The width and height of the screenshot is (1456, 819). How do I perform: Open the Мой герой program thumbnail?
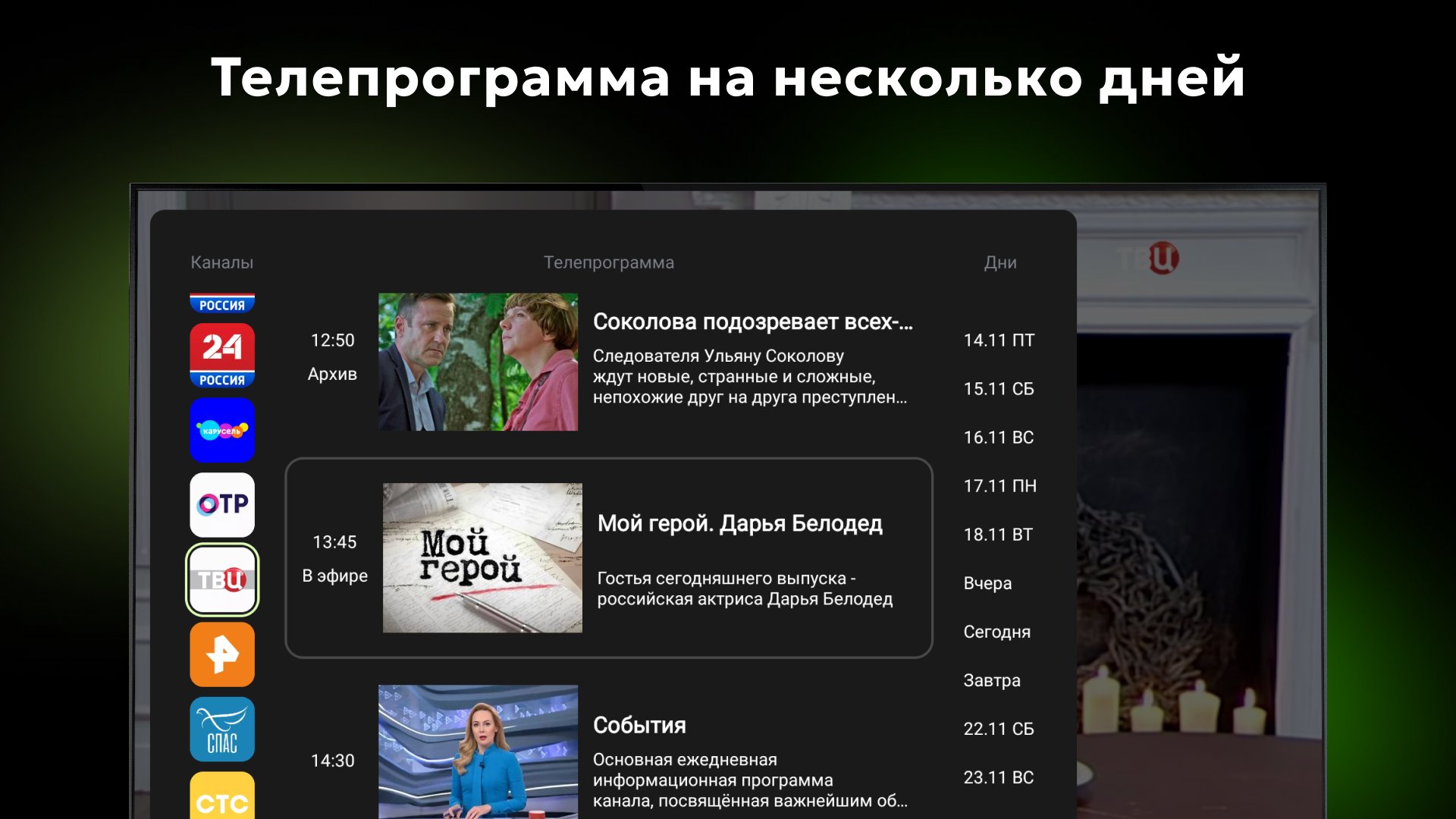pos(482,557)
